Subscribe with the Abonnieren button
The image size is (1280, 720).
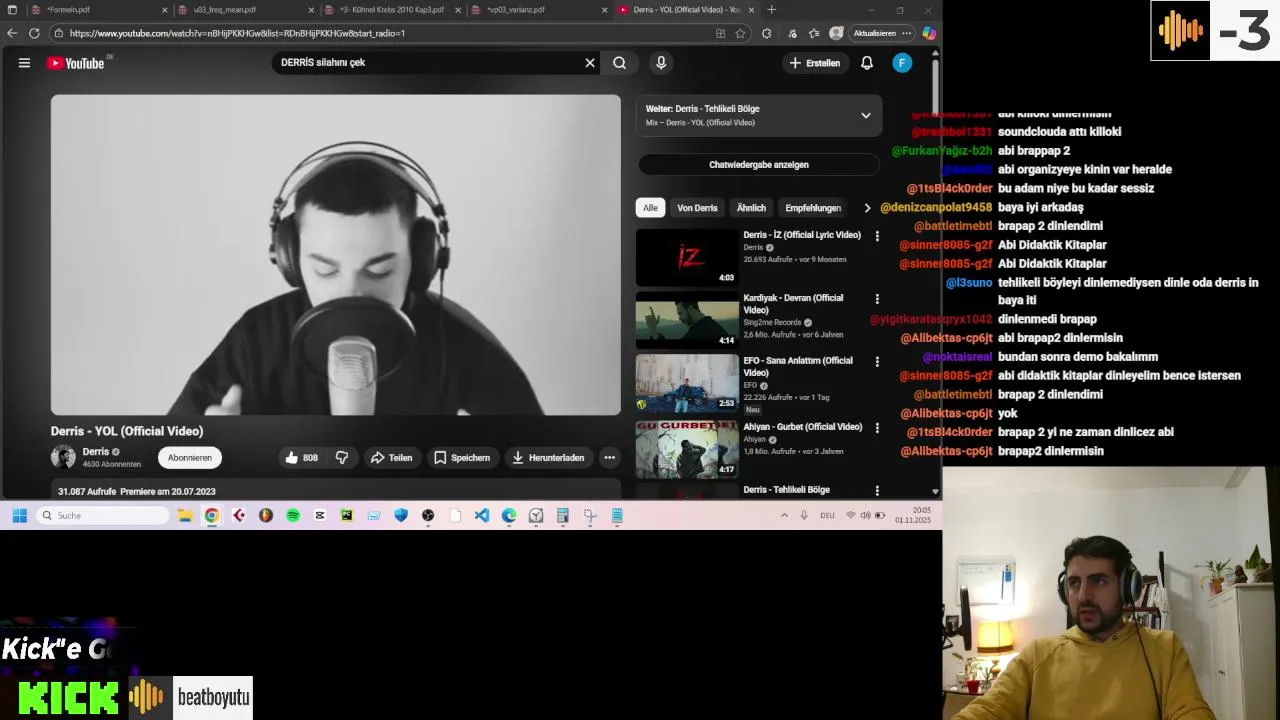tap(190, 458)
